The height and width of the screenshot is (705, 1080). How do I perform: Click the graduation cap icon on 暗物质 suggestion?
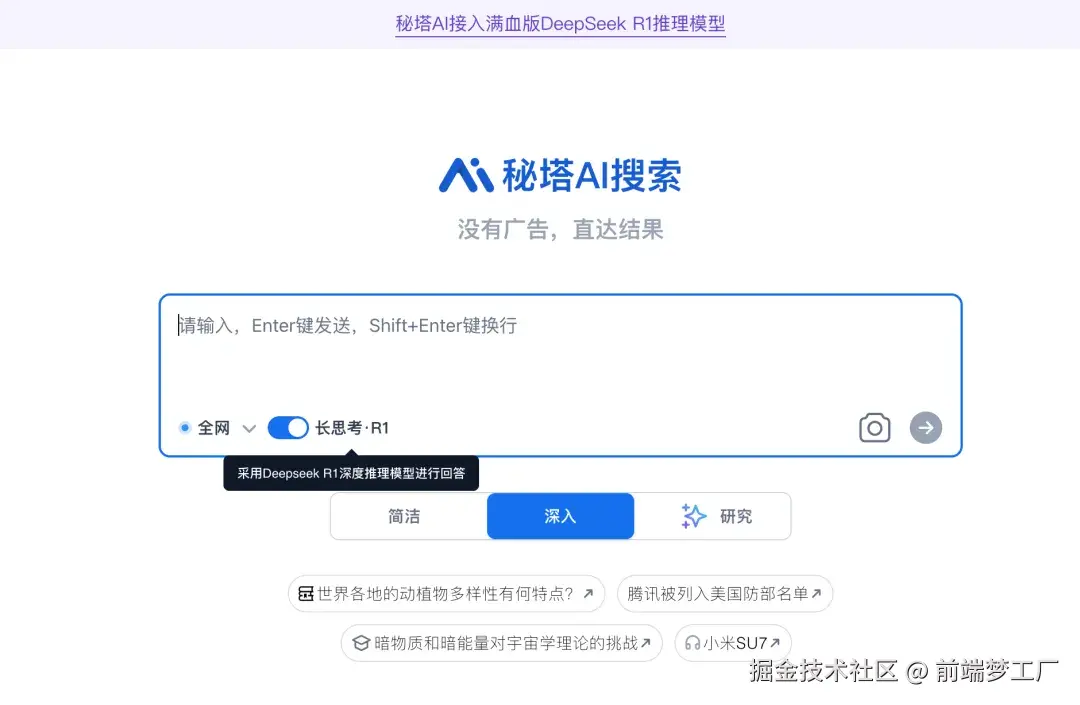(361, 643)
